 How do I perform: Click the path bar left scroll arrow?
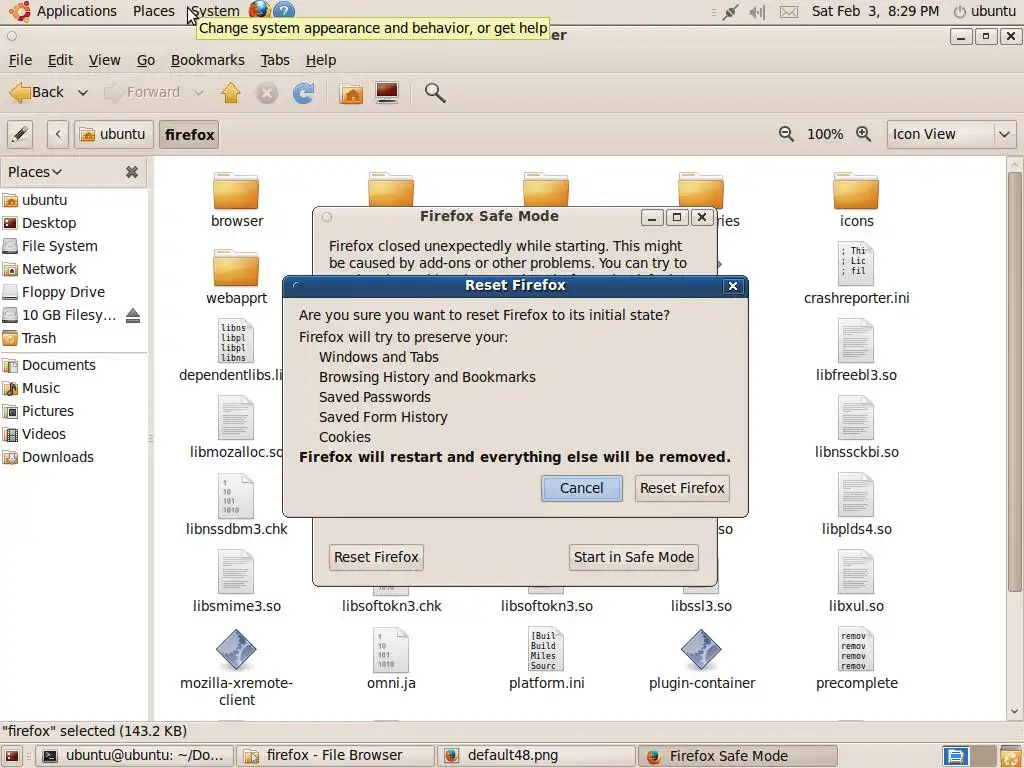[58, 135]
